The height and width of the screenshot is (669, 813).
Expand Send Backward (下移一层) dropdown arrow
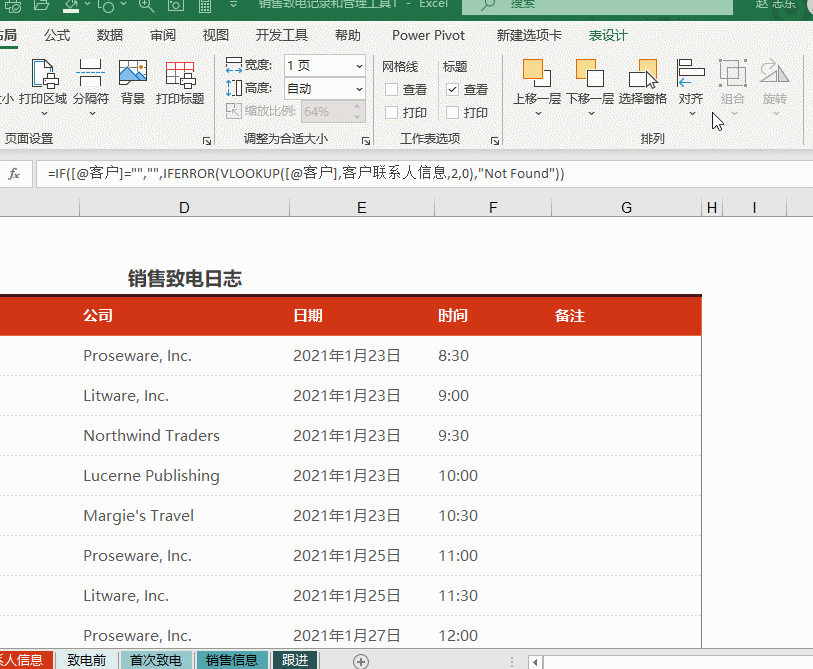point(591,113)
